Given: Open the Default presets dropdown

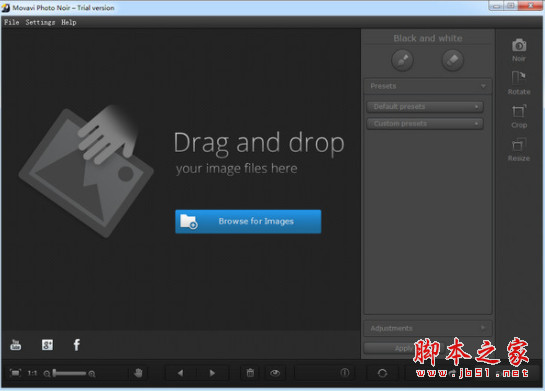Looking at the screenshot, I should pyautogui.click(x=425, y=107).
